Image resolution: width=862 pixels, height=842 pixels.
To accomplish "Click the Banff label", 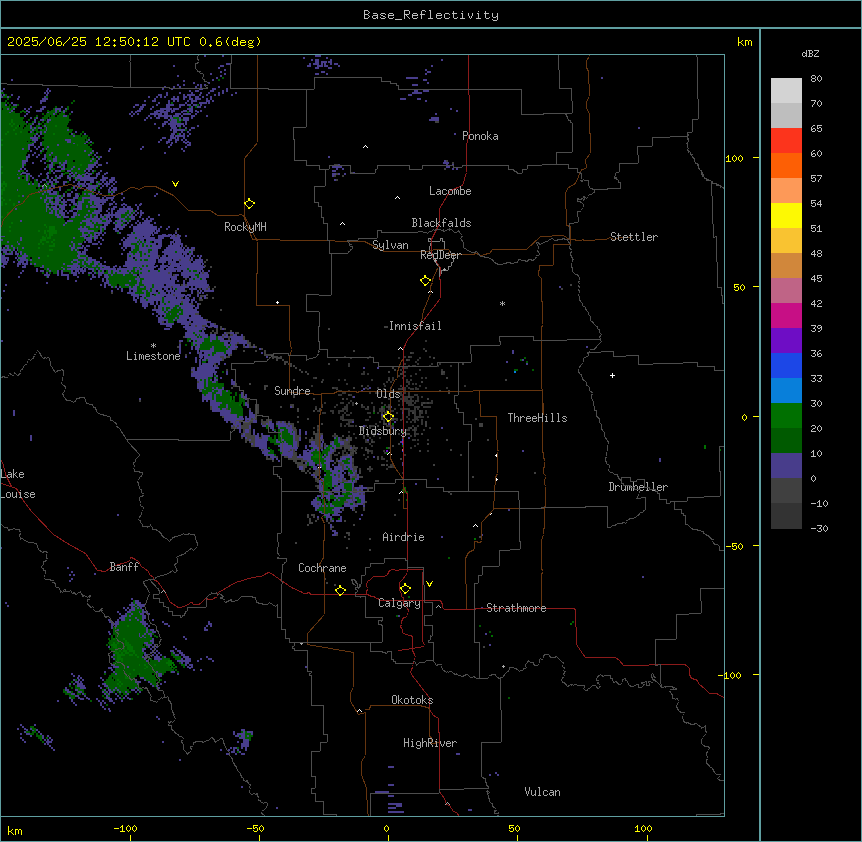I will (124, 567).
